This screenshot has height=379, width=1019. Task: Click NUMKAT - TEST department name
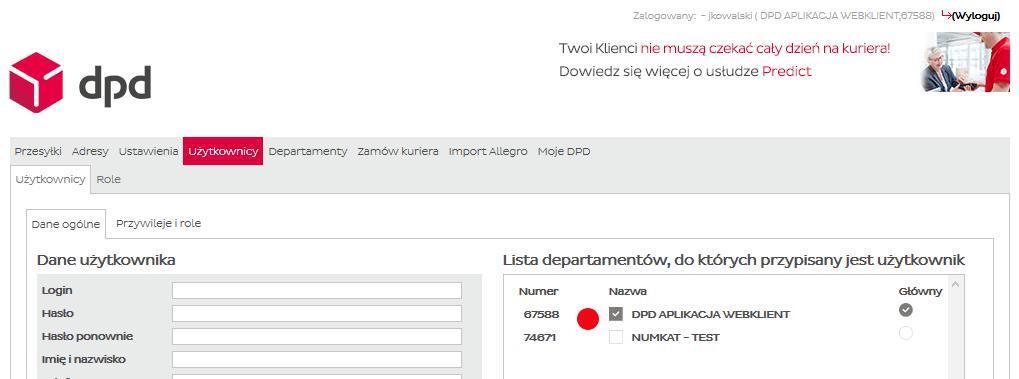(675, 338)
